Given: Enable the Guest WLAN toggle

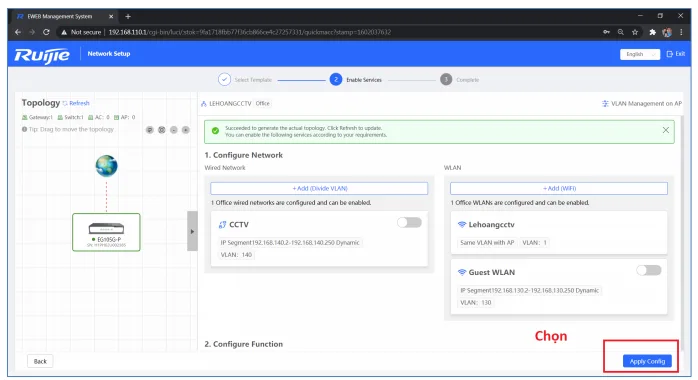Looking at the screenshot, I should click(x=649, y=270).
